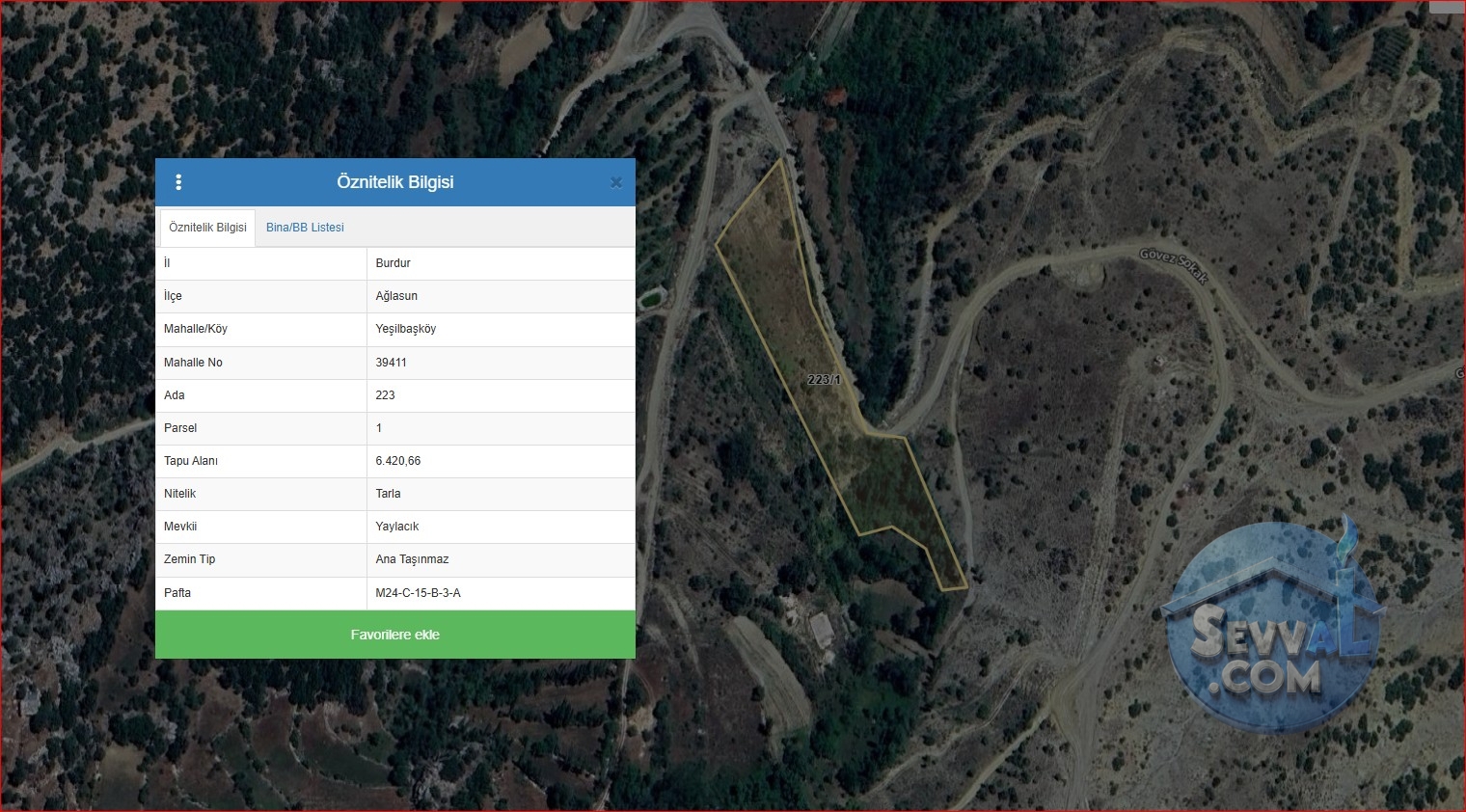This screenshot has width=1466, height=812.
Task: Click the Öznitelik Bilgisi header title
Action: pyautogui.click(x=395, y=182)
